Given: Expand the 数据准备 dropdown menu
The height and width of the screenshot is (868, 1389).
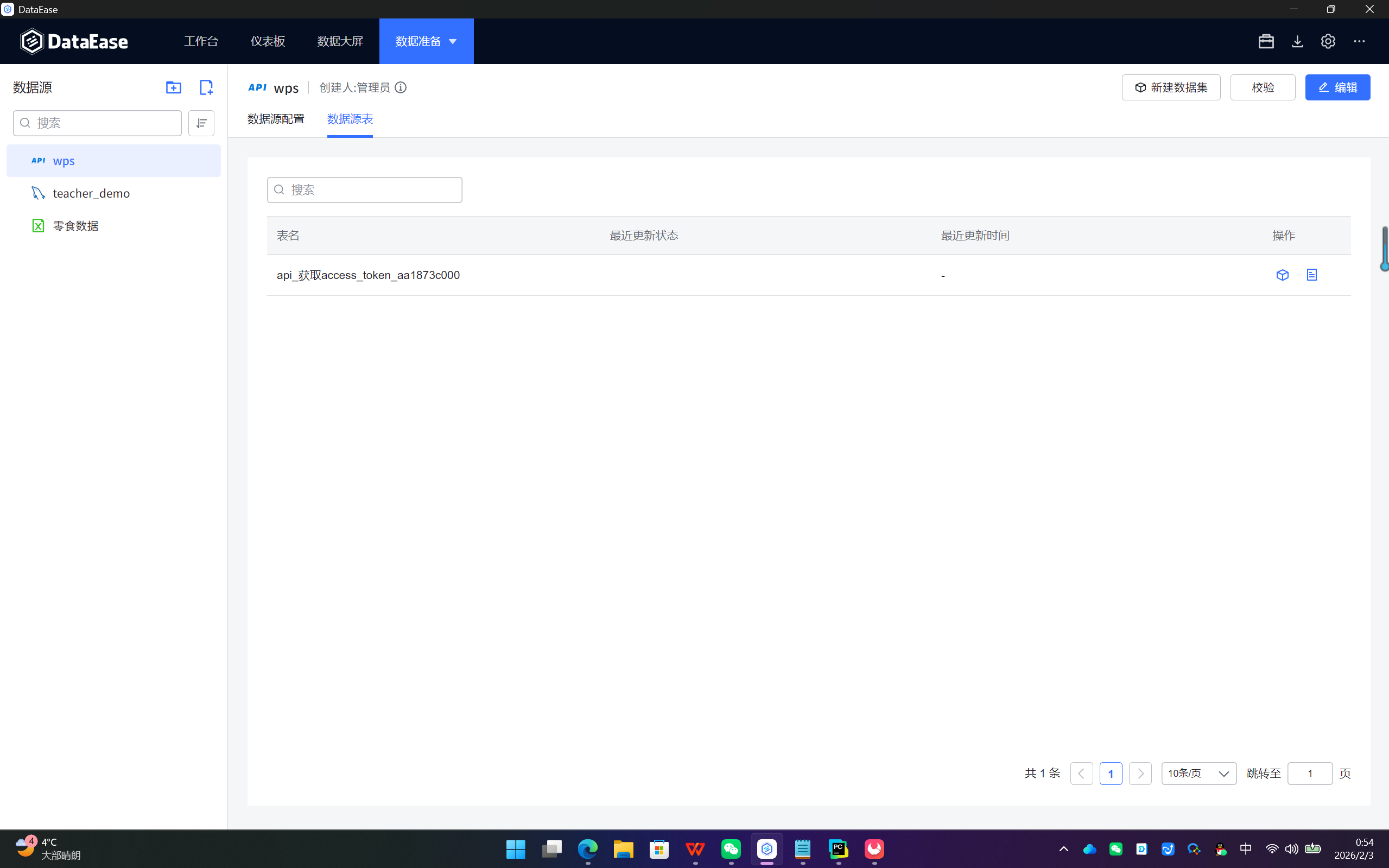Looking at the screenshot, I should [452, 41].
